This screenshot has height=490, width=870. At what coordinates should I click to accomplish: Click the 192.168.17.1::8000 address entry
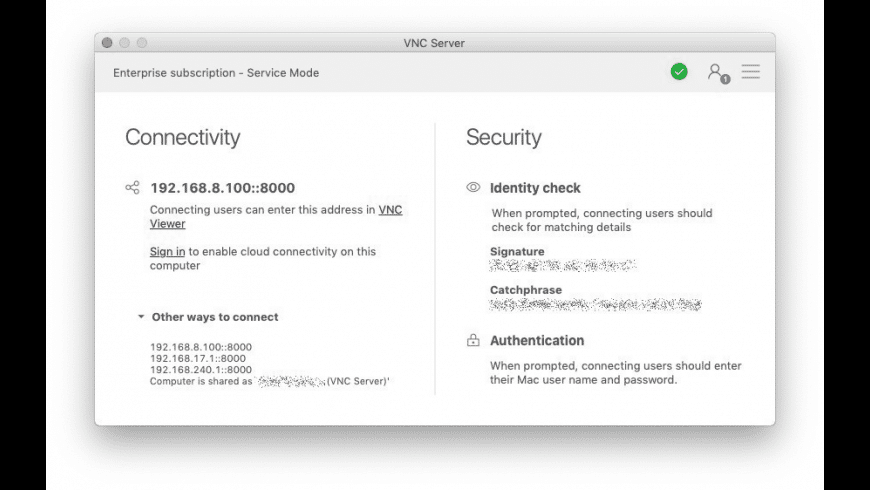[198, 358]
